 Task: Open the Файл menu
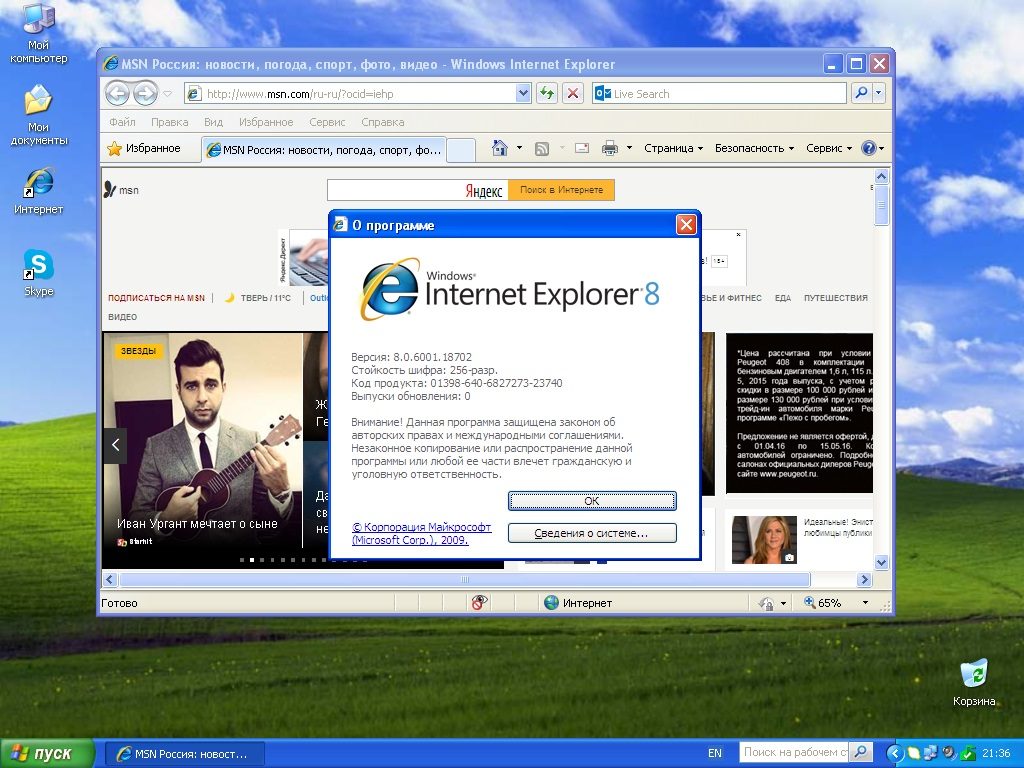click(x=122, y=122)
